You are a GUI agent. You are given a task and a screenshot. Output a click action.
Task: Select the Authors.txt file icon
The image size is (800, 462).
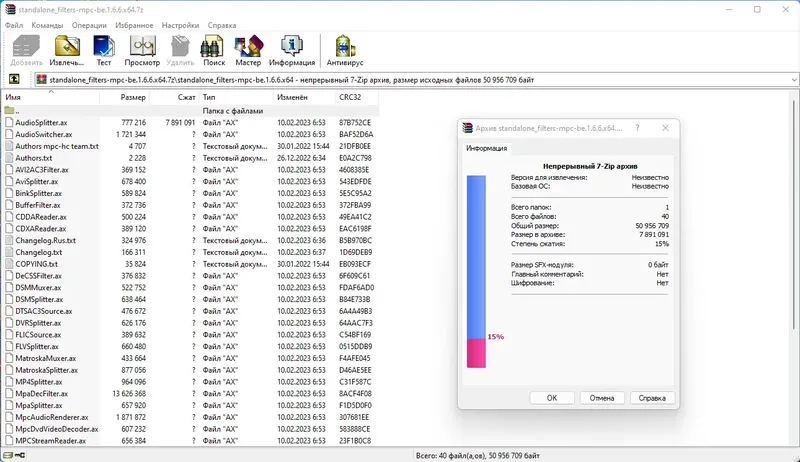pyautogui.click(x=9, y=158)
